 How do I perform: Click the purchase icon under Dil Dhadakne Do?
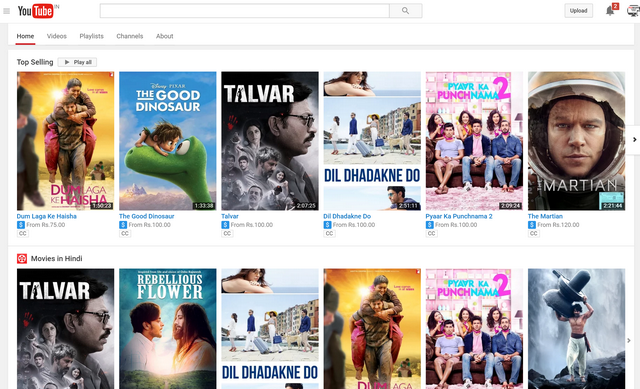coord(327,225)
